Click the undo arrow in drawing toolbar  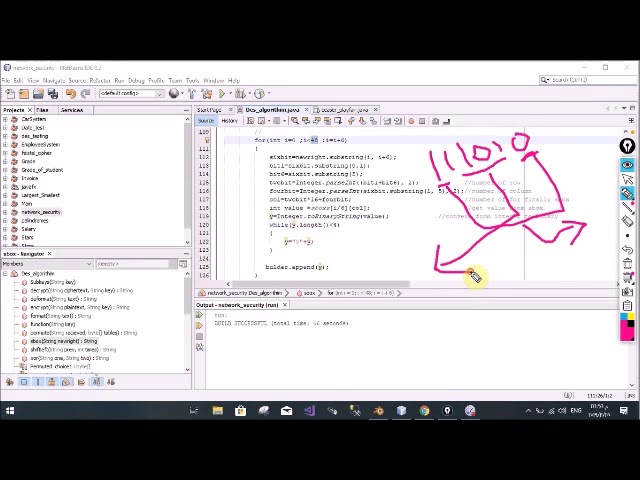pos(627,249)
